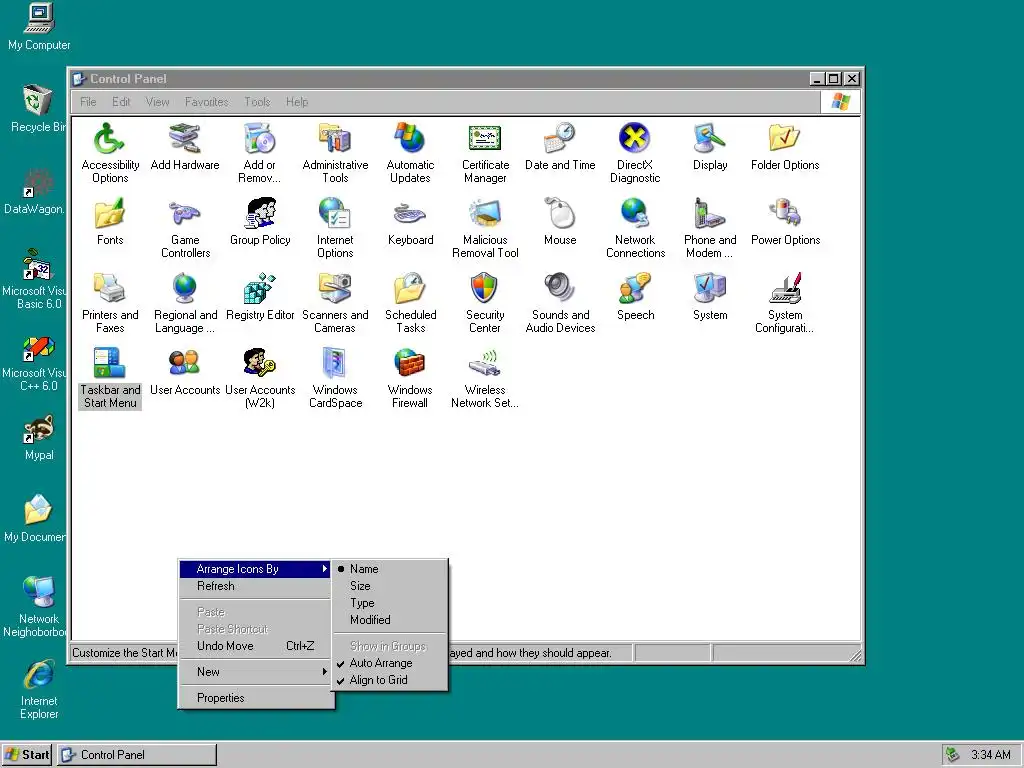Open Security Center icon
This screenshot has width=1024, height=768.
[485, 289]
